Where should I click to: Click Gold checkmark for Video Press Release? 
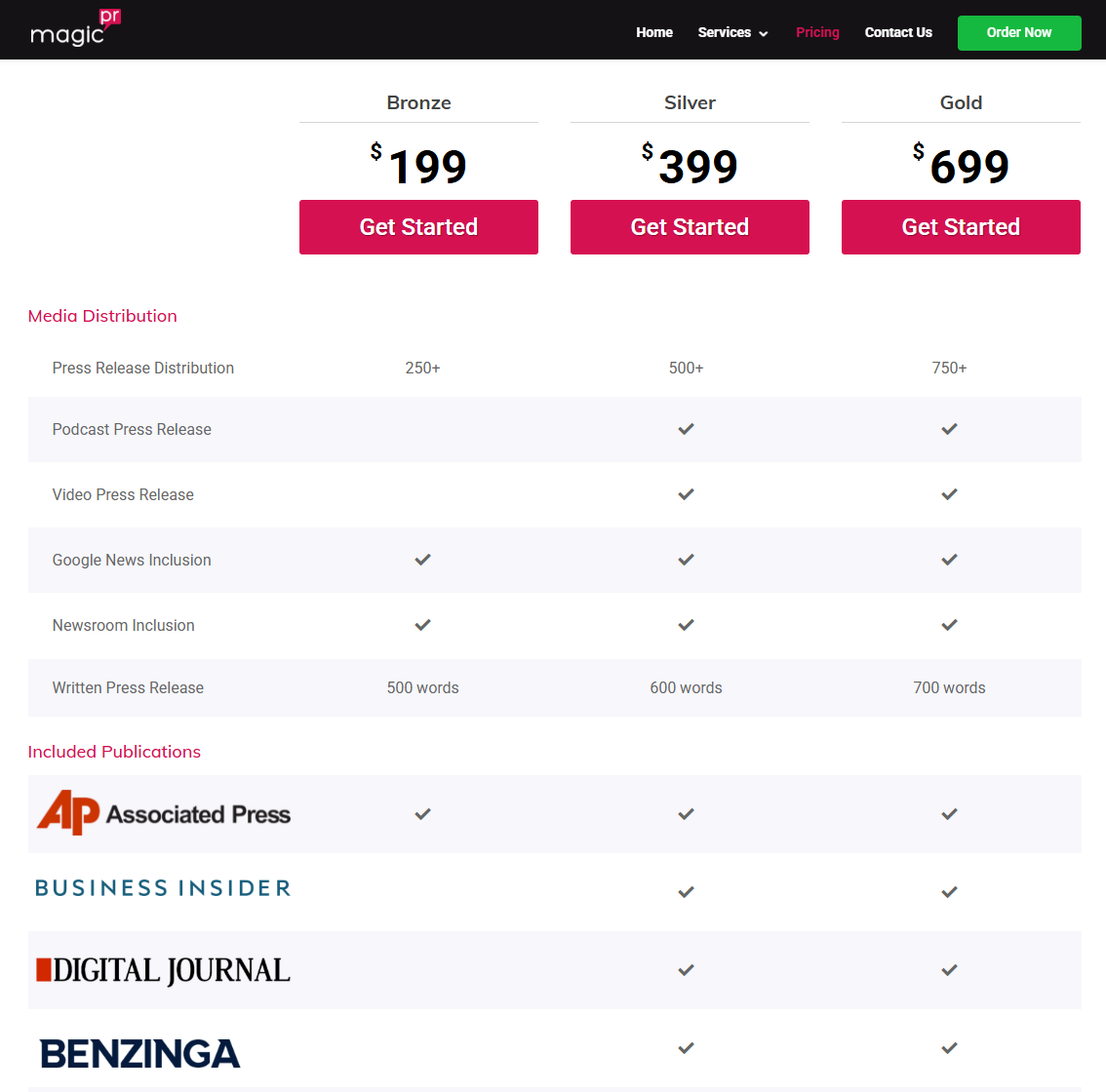pos(949,494)
